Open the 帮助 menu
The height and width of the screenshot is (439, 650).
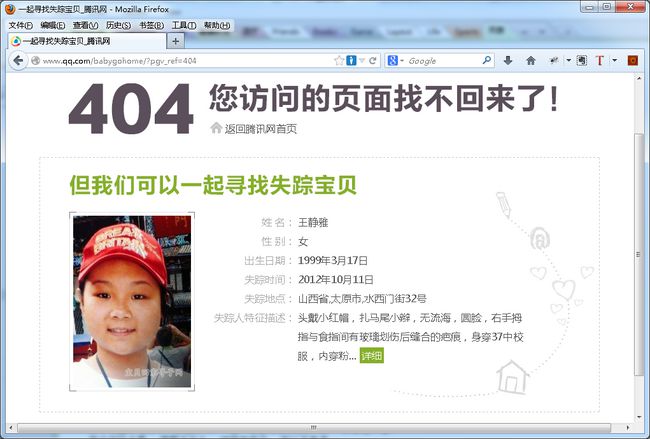(x=217, y=25)
